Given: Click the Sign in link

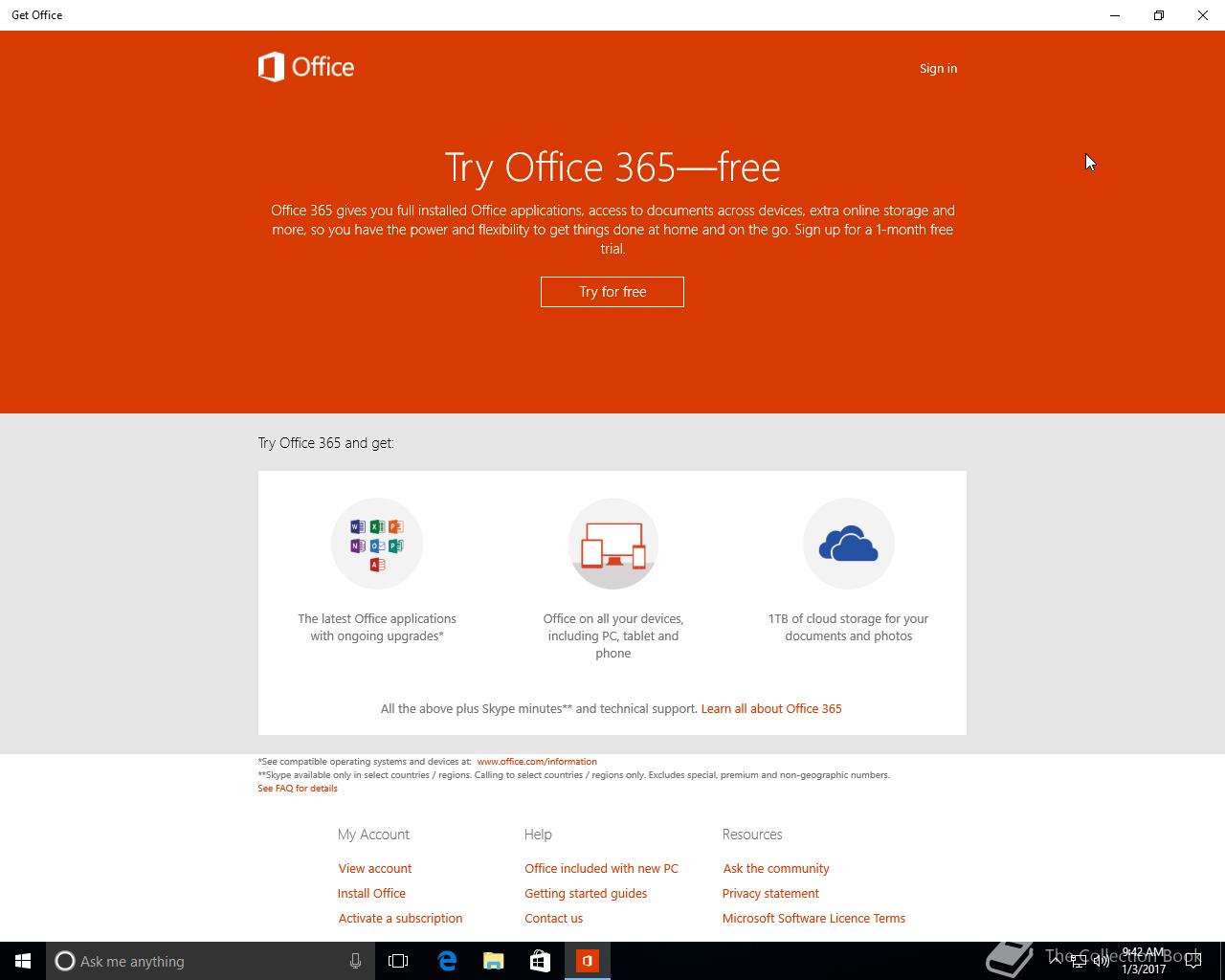Looking at the screenshot, I should coord(938,68).
